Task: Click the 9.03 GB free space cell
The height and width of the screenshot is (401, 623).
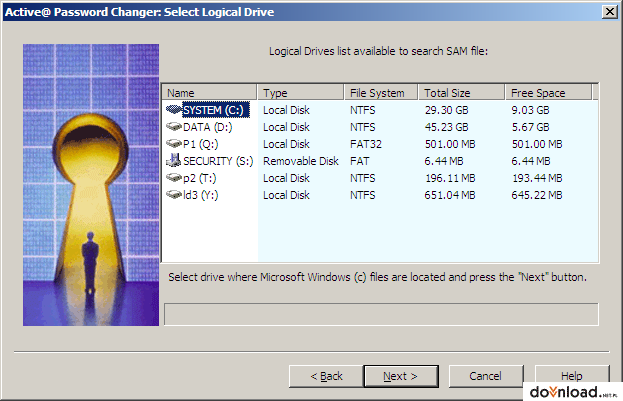Action: pyautogui.click(x=530, y=110)
